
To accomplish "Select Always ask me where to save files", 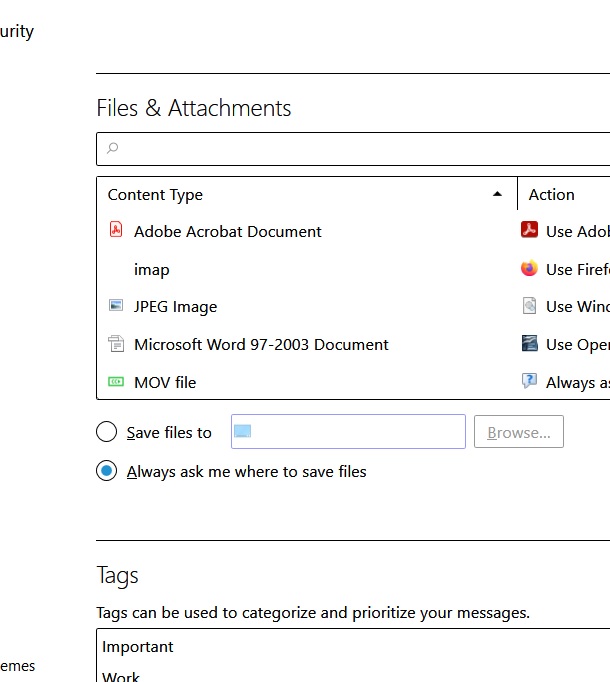I will 107,471.
